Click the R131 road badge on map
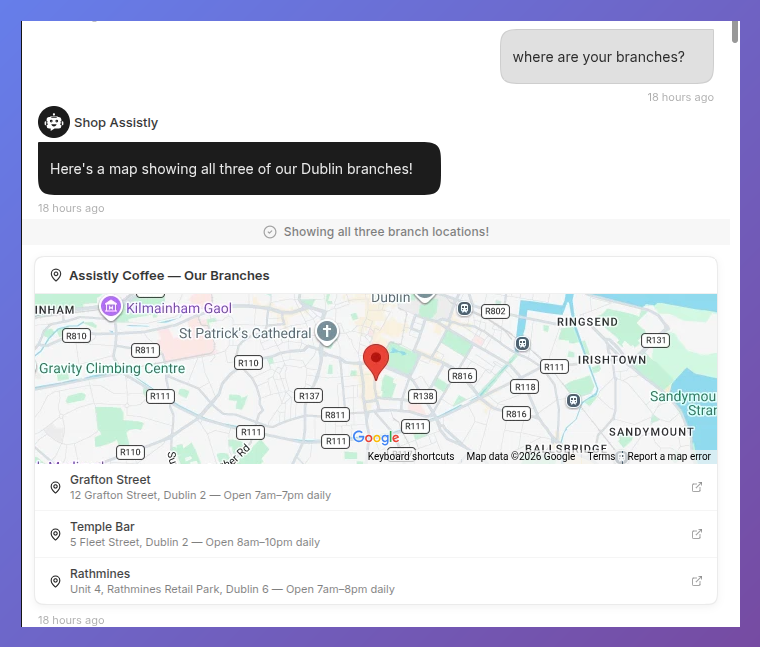The height and width of the screenshot is (647, 760). point(655,340)
